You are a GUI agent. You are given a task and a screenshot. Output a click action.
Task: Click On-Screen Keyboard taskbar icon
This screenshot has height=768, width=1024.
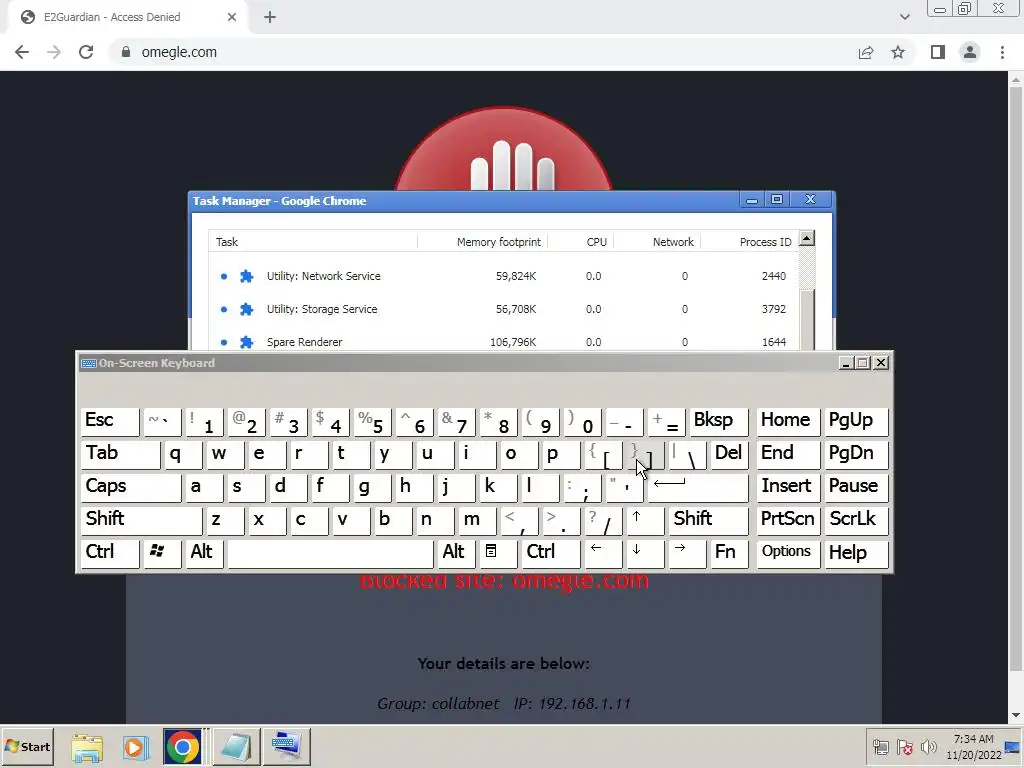point(287,746)
